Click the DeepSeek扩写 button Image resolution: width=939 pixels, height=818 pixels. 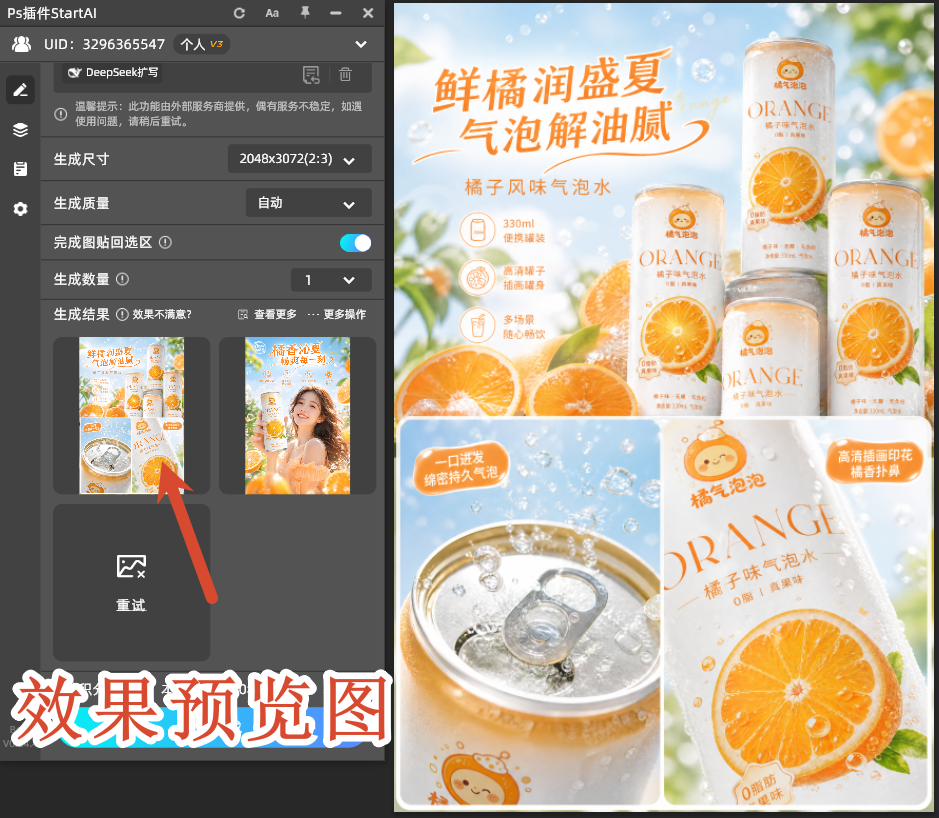(113, 72)
